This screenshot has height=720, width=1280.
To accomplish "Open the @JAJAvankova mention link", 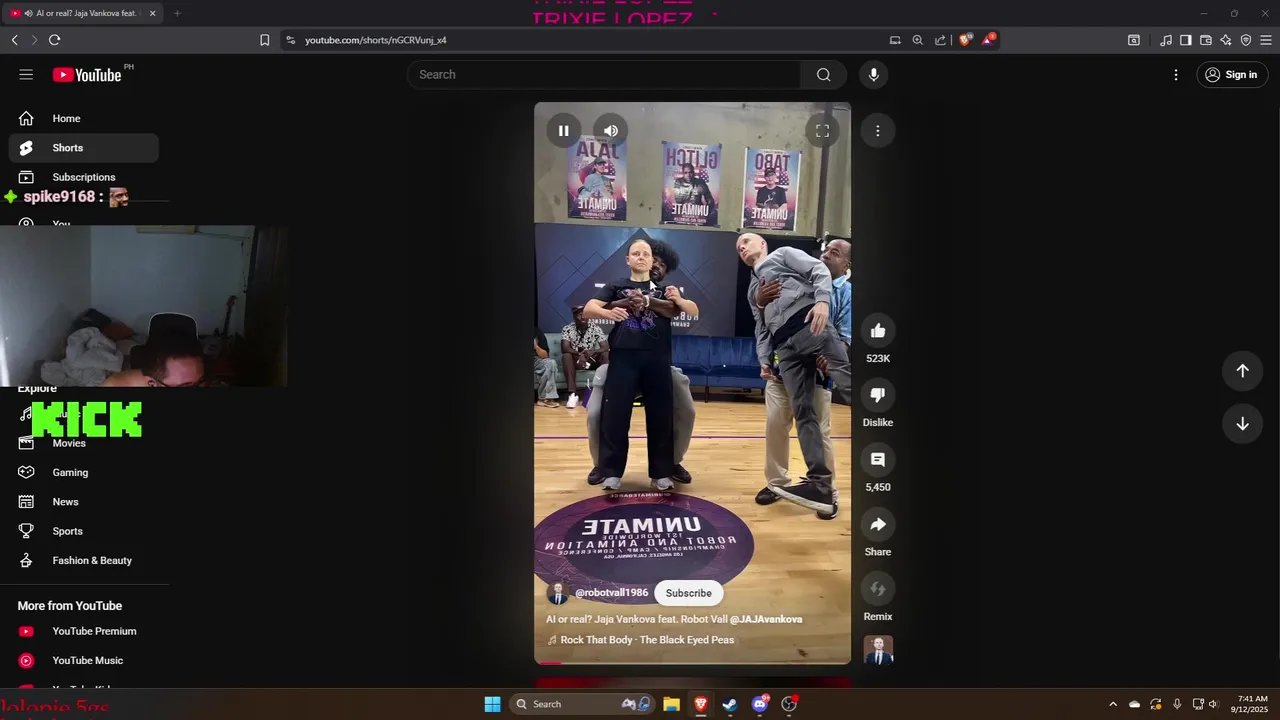I will coord(766,619).
